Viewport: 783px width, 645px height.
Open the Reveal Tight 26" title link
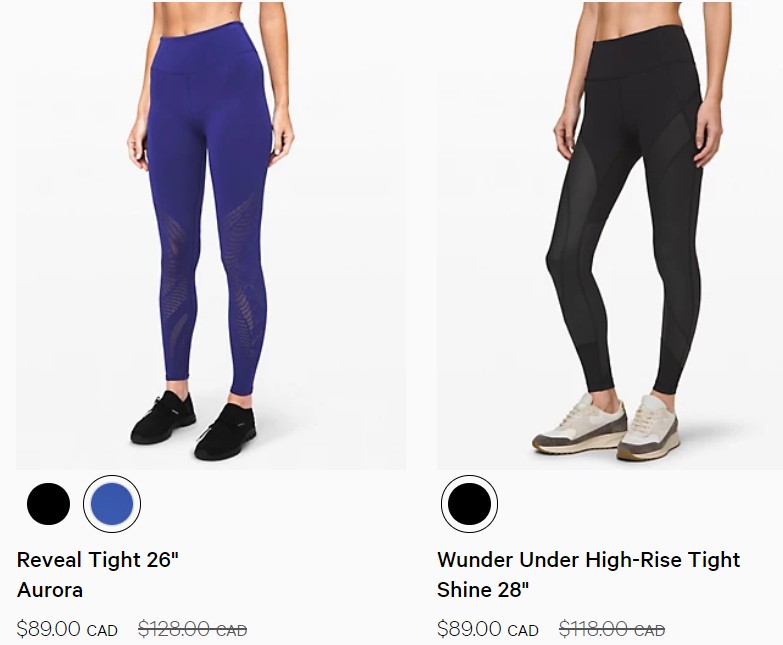pyautogui.click(x=97, y=560)
